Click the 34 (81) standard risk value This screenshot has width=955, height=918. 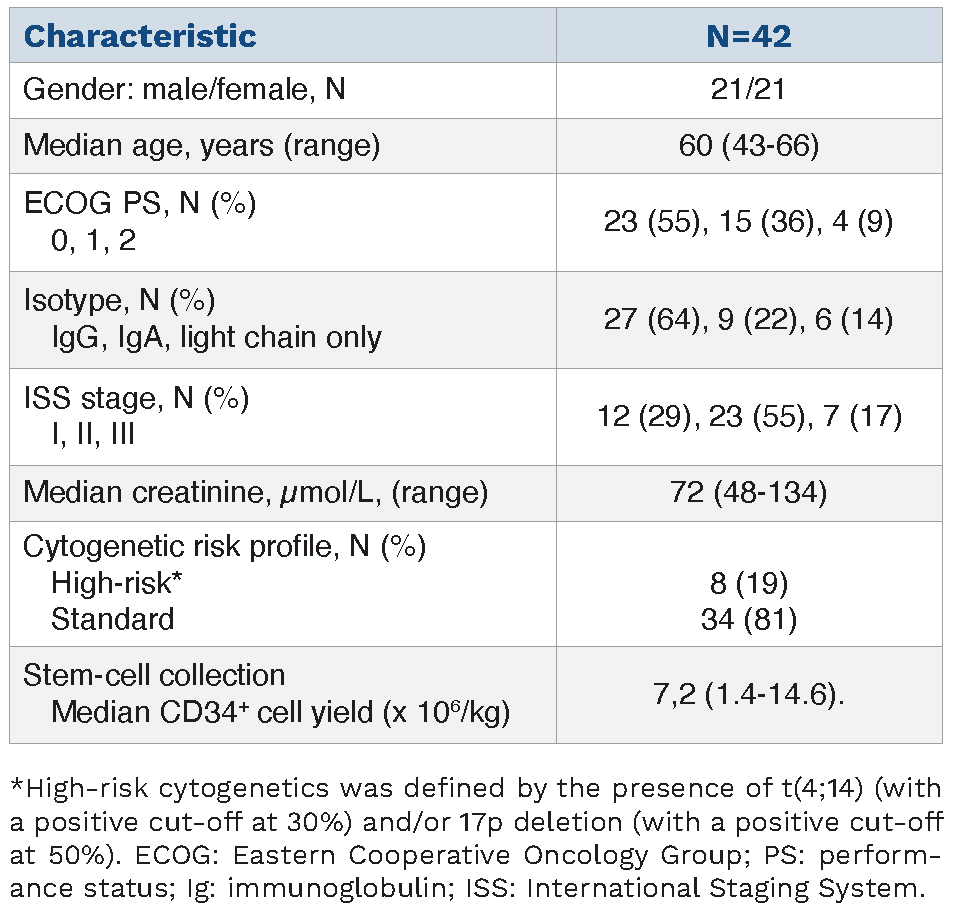(749, 619)
